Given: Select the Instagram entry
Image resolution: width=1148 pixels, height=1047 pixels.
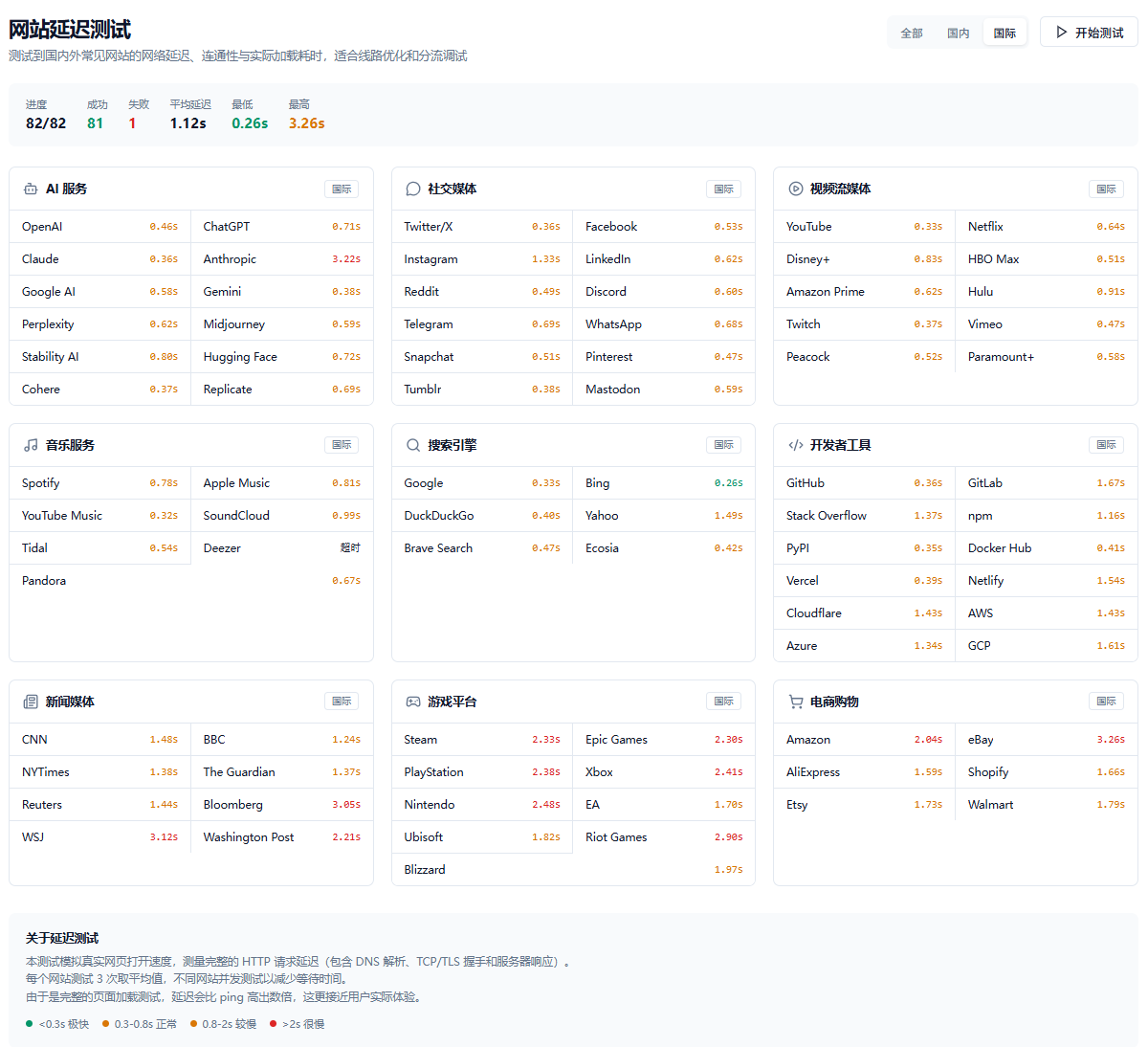Looking at the screenshot, I should click(x=482, y=259).
